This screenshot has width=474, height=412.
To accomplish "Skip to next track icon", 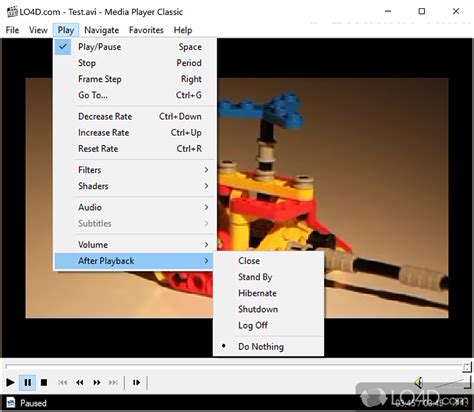I will point(113,382).
